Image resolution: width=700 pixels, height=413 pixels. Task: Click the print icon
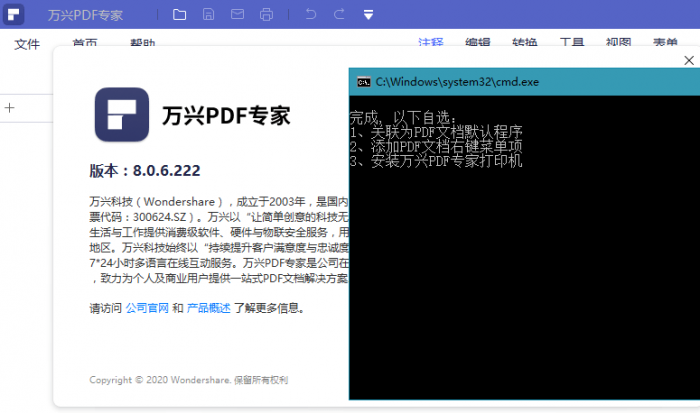point(266,15)
